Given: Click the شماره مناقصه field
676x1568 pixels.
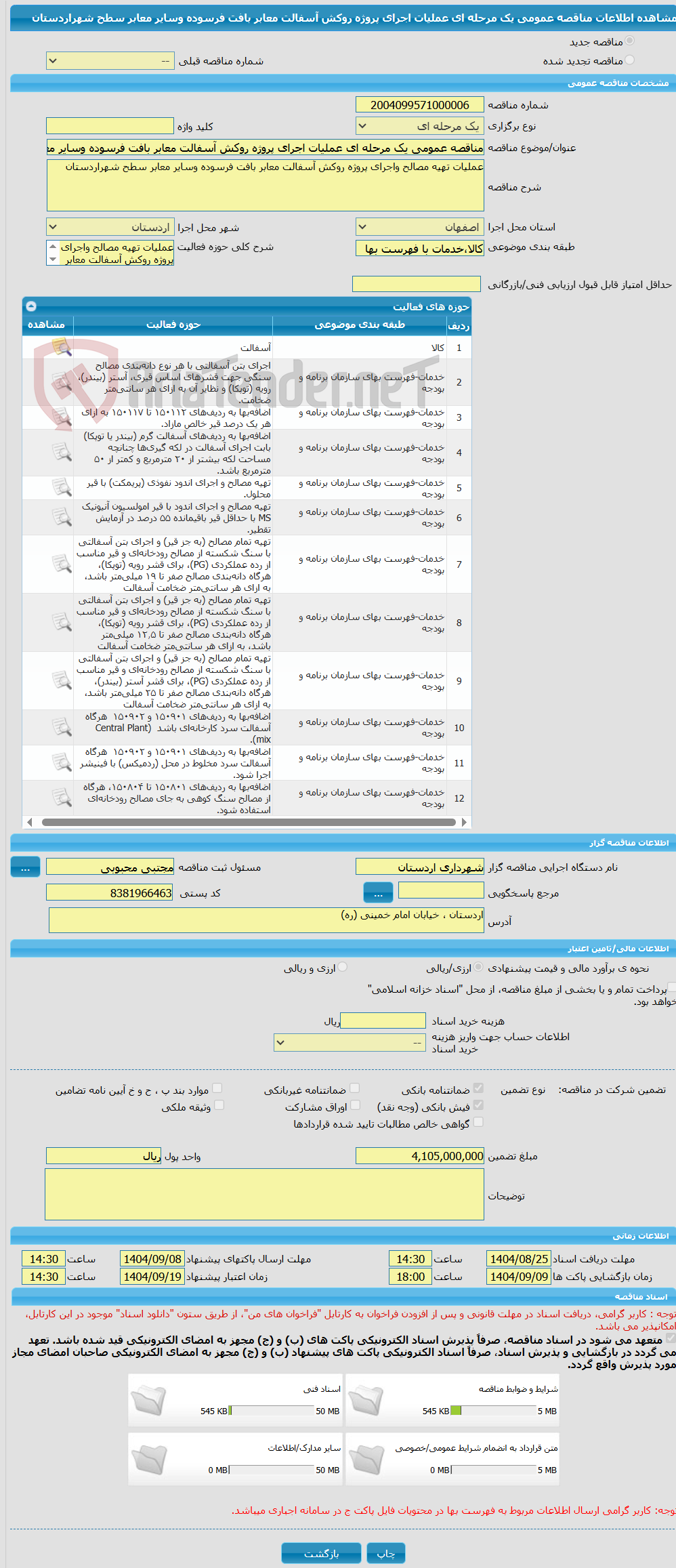Looking at the screenshot, I should pyautogui.click(x=420, y=104).
